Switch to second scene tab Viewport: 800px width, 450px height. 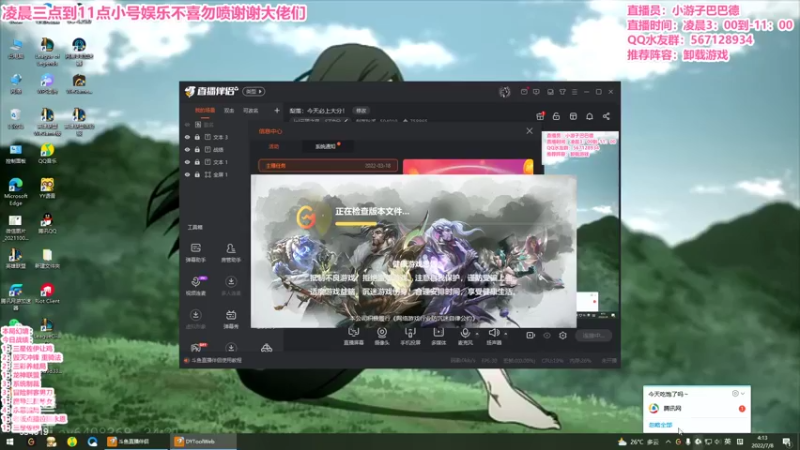[x=229, y=110]
